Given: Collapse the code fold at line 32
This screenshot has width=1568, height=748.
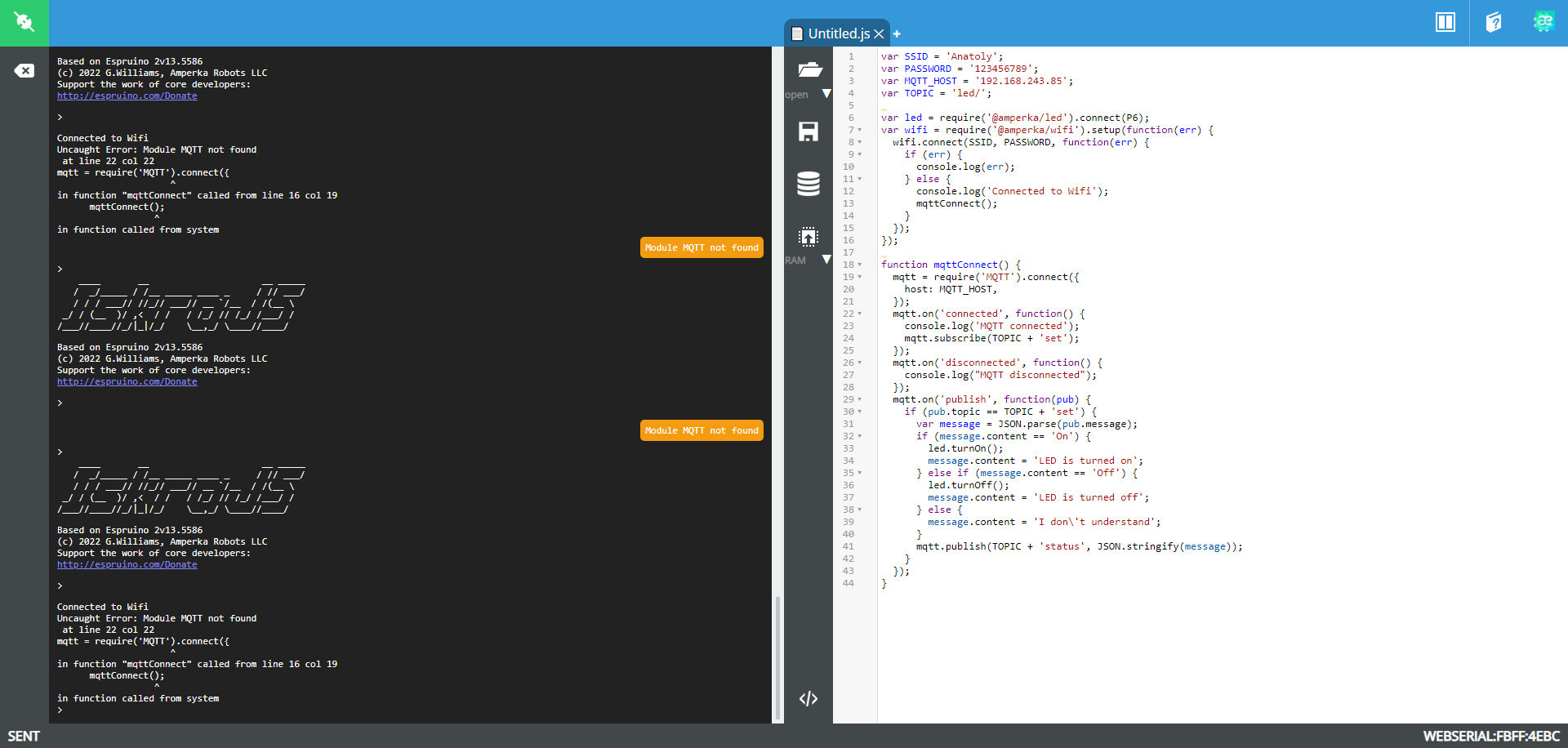Looking at the screenshot, I should [x=860, y=436].
